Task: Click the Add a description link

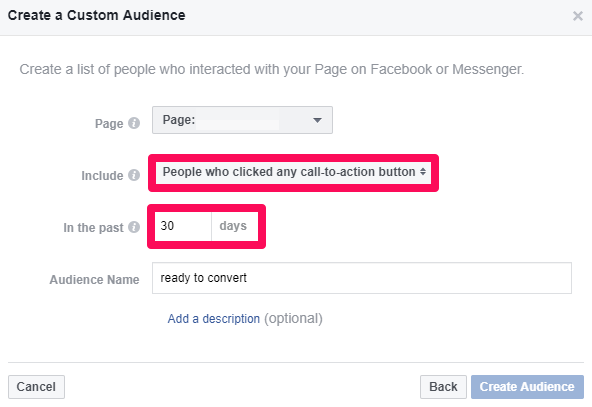Action: point(214,319)
